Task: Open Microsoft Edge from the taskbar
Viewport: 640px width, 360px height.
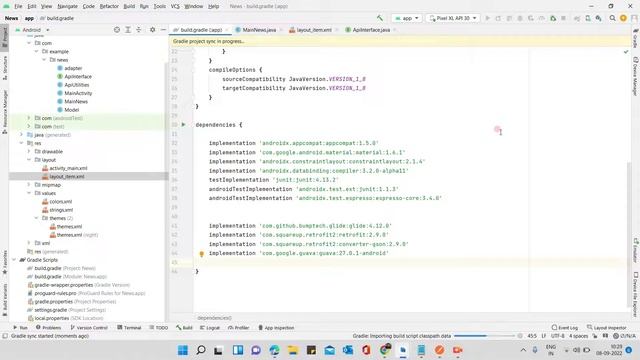Action: pos(274,350)
